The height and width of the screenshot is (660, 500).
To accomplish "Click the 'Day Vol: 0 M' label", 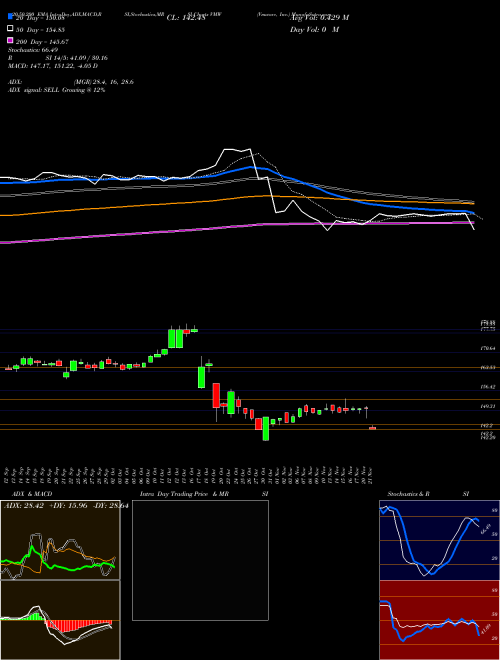I will click(x=314, y=29).
